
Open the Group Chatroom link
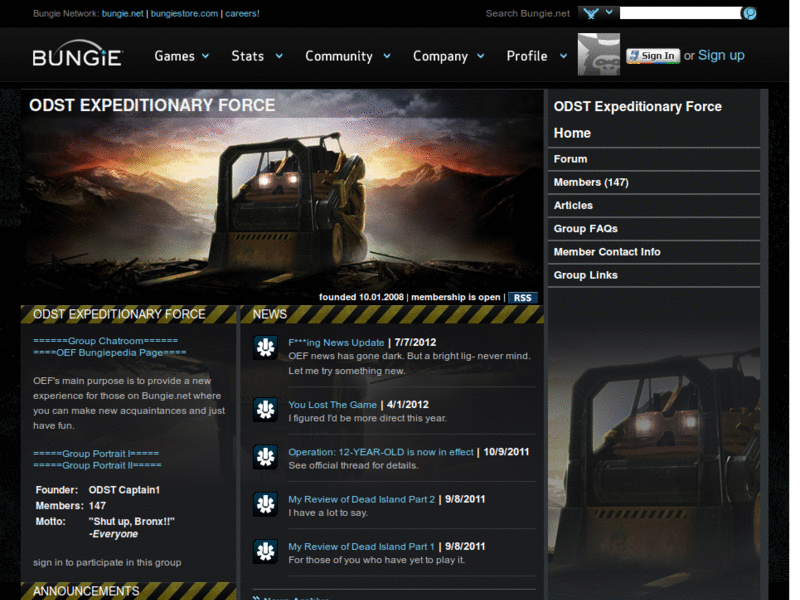point(106,341)
